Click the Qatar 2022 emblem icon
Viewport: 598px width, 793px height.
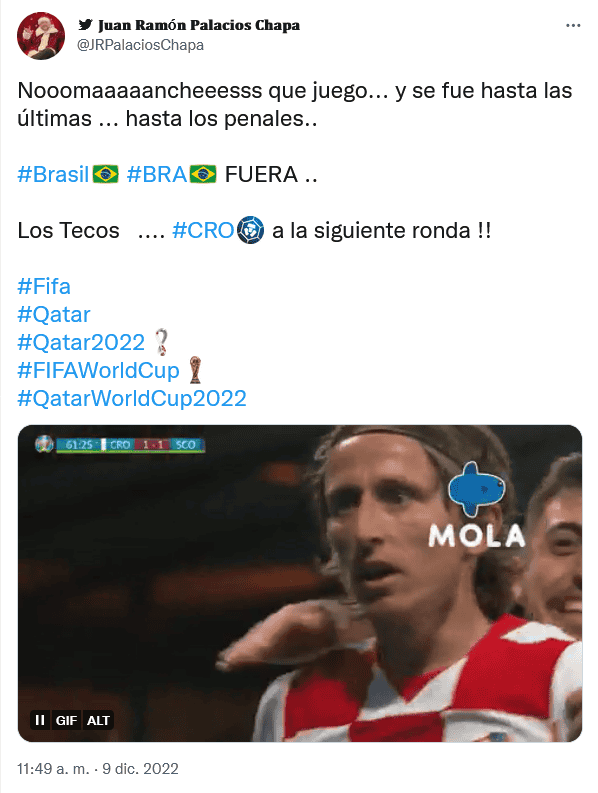(161, 342)
